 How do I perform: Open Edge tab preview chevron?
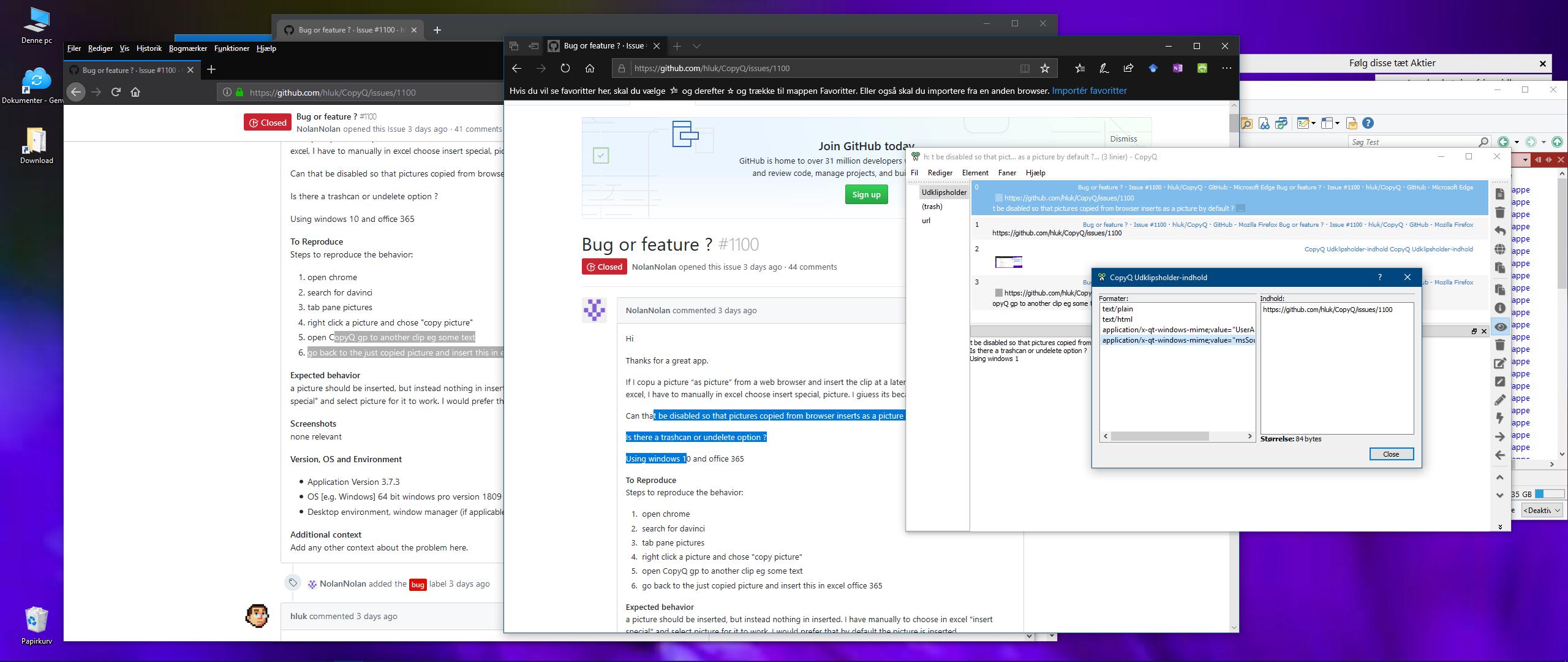[698, 46]
